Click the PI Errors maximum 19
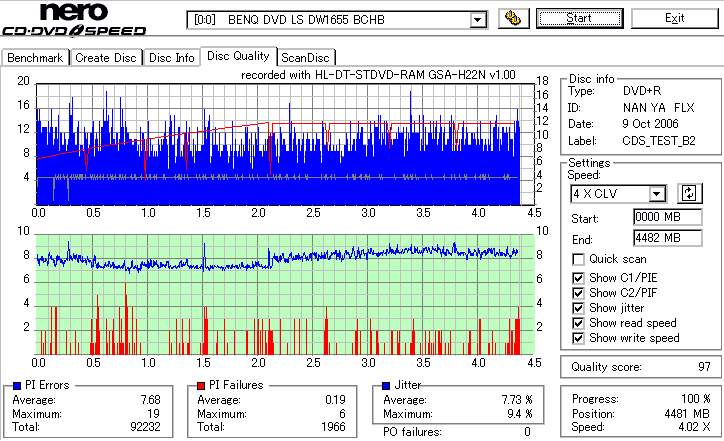Screen dimensions: 724x441 pyautogui.click(x=153, y=414)
